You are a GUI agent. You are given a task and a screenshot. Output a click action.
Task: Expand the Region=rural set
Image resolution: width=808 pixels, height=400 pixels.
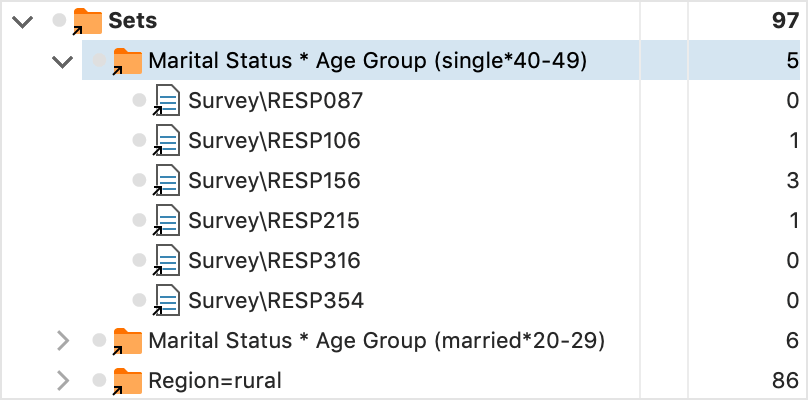tap(63, 381)
